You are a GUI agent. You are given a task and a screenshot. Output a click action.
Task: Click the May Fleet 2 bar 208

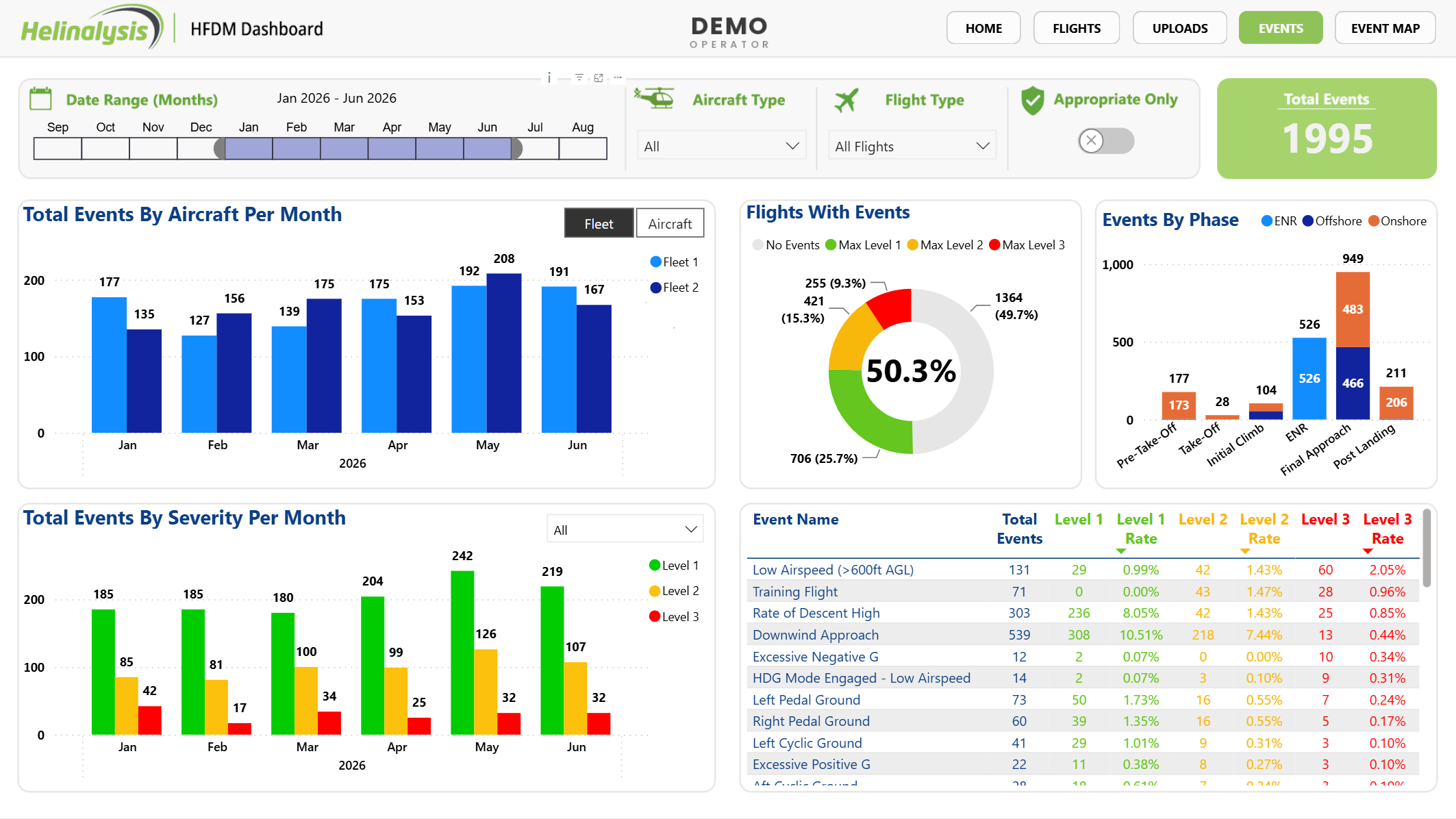(x=504, y=353)
